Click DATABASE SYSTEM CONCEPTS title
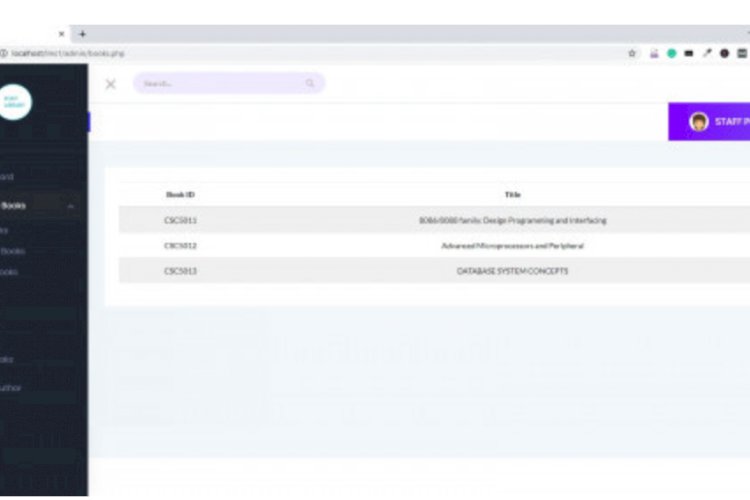750x500 pixels. tap(512, 271)
